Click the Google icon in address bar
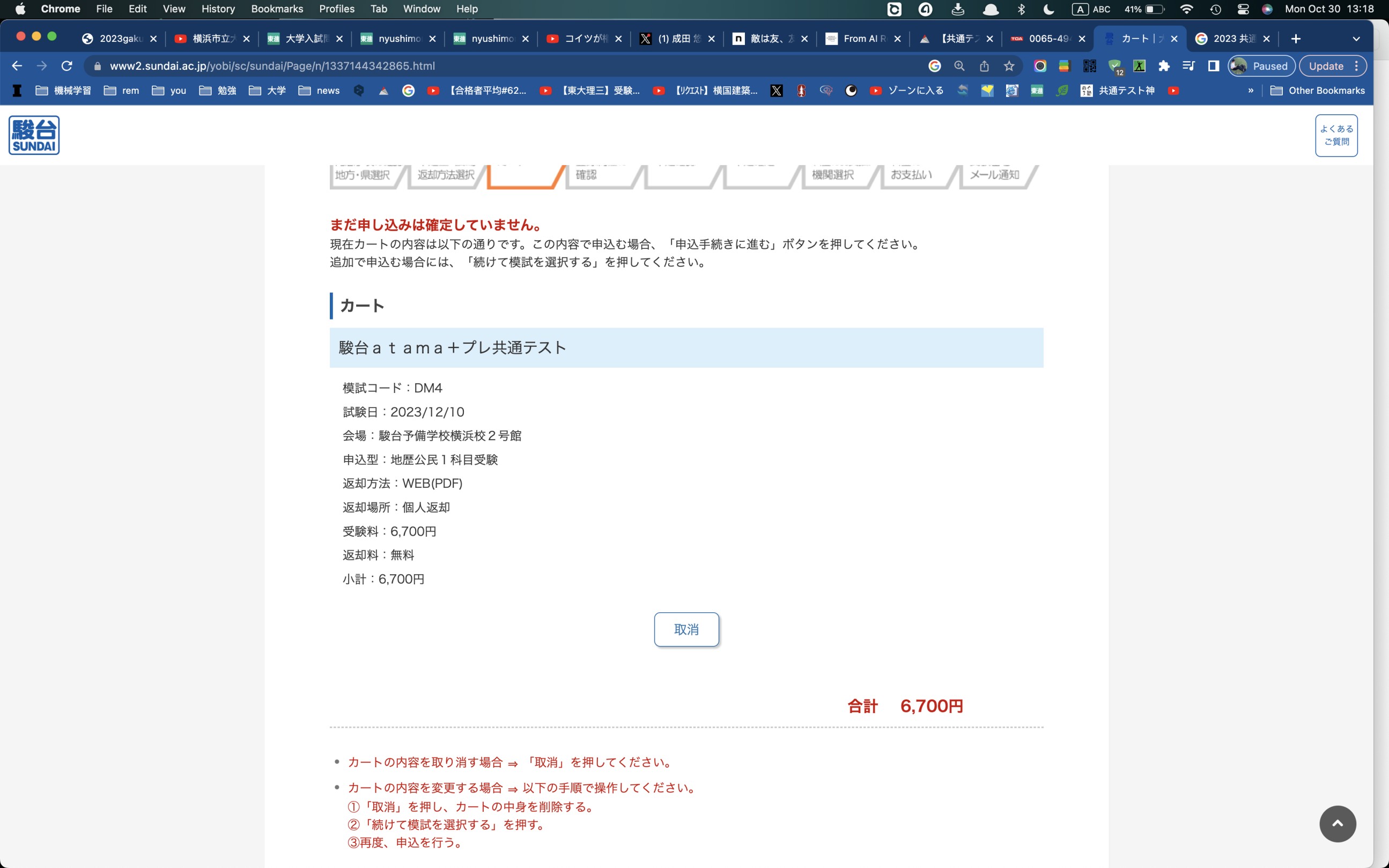The image size is (1389, 868). pyautogui.click(x=934, y=66)
